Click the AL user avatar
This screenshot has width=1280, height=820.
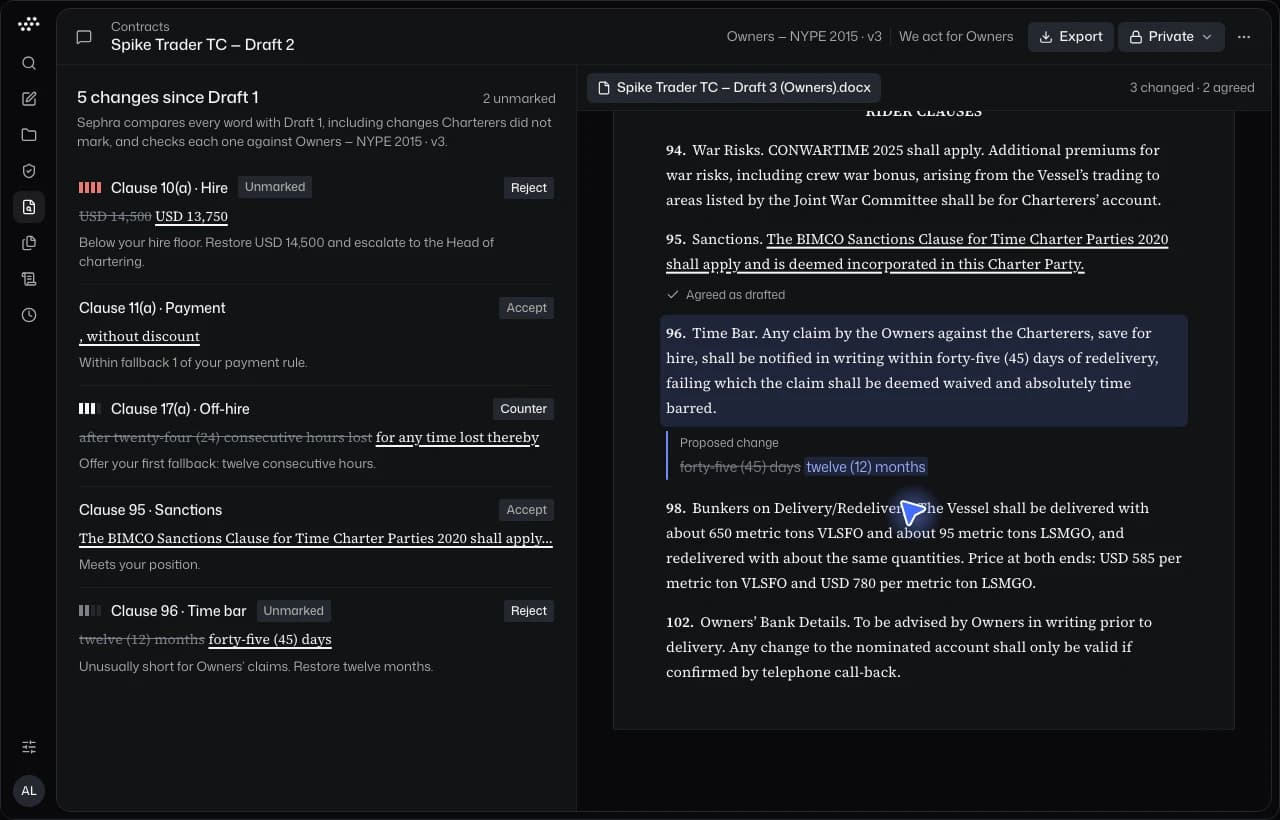pos(29,791)
